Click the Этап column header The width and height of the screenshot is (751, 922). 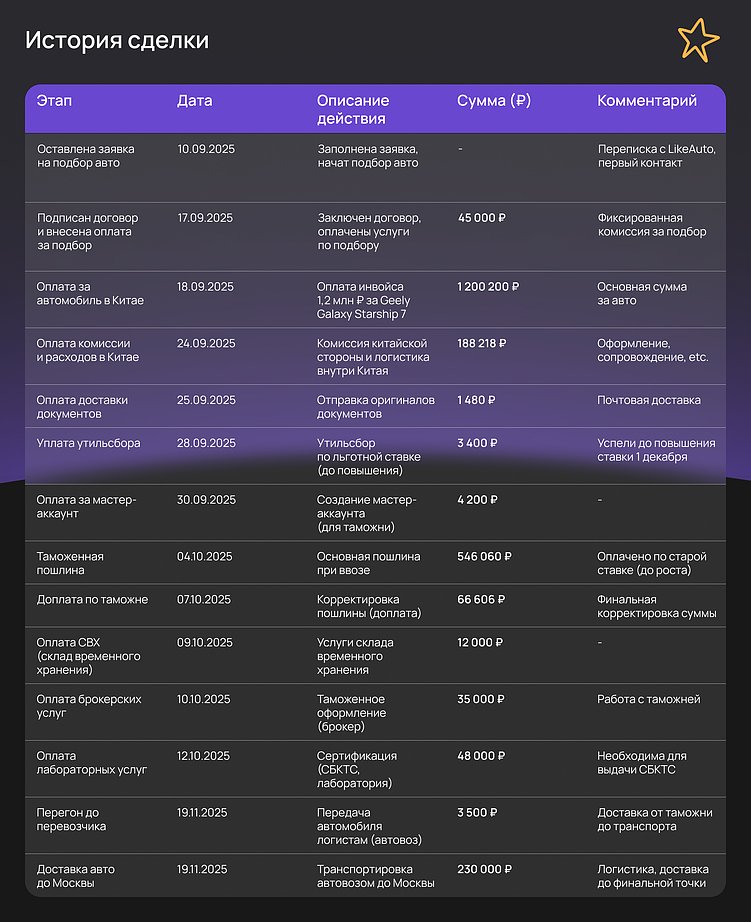54,101
